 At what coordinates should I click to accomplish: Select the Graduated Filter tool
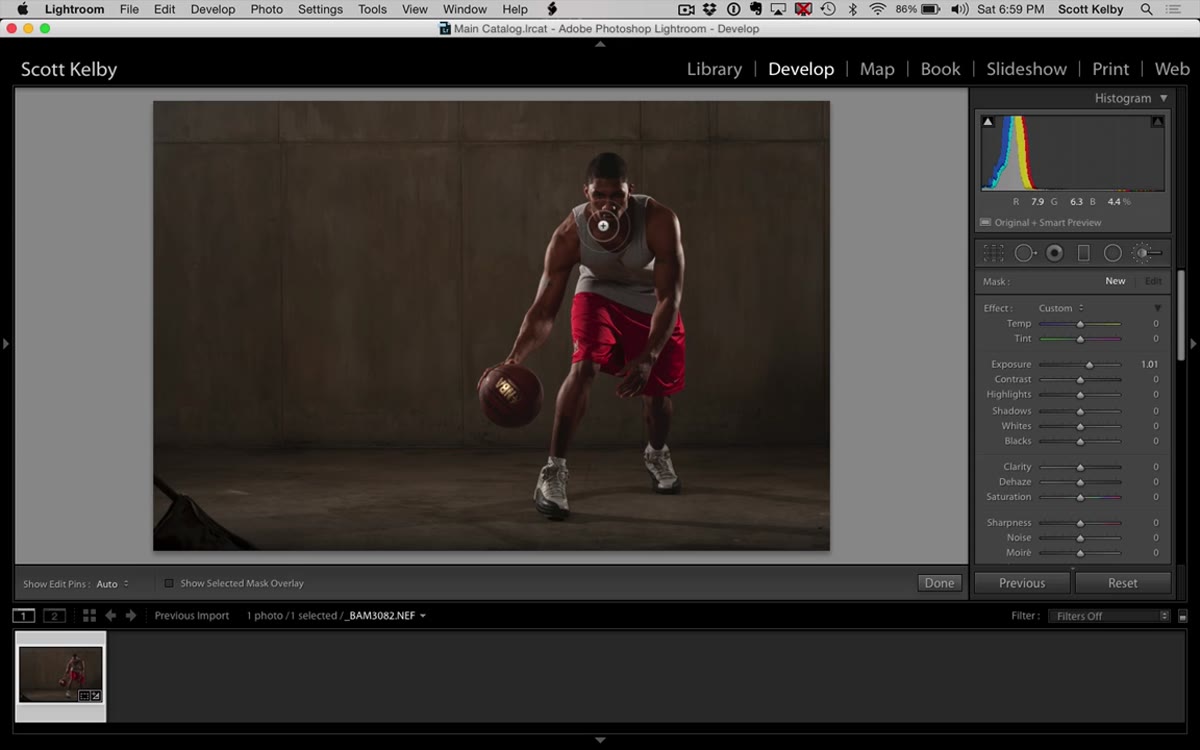pos(1083,253)
